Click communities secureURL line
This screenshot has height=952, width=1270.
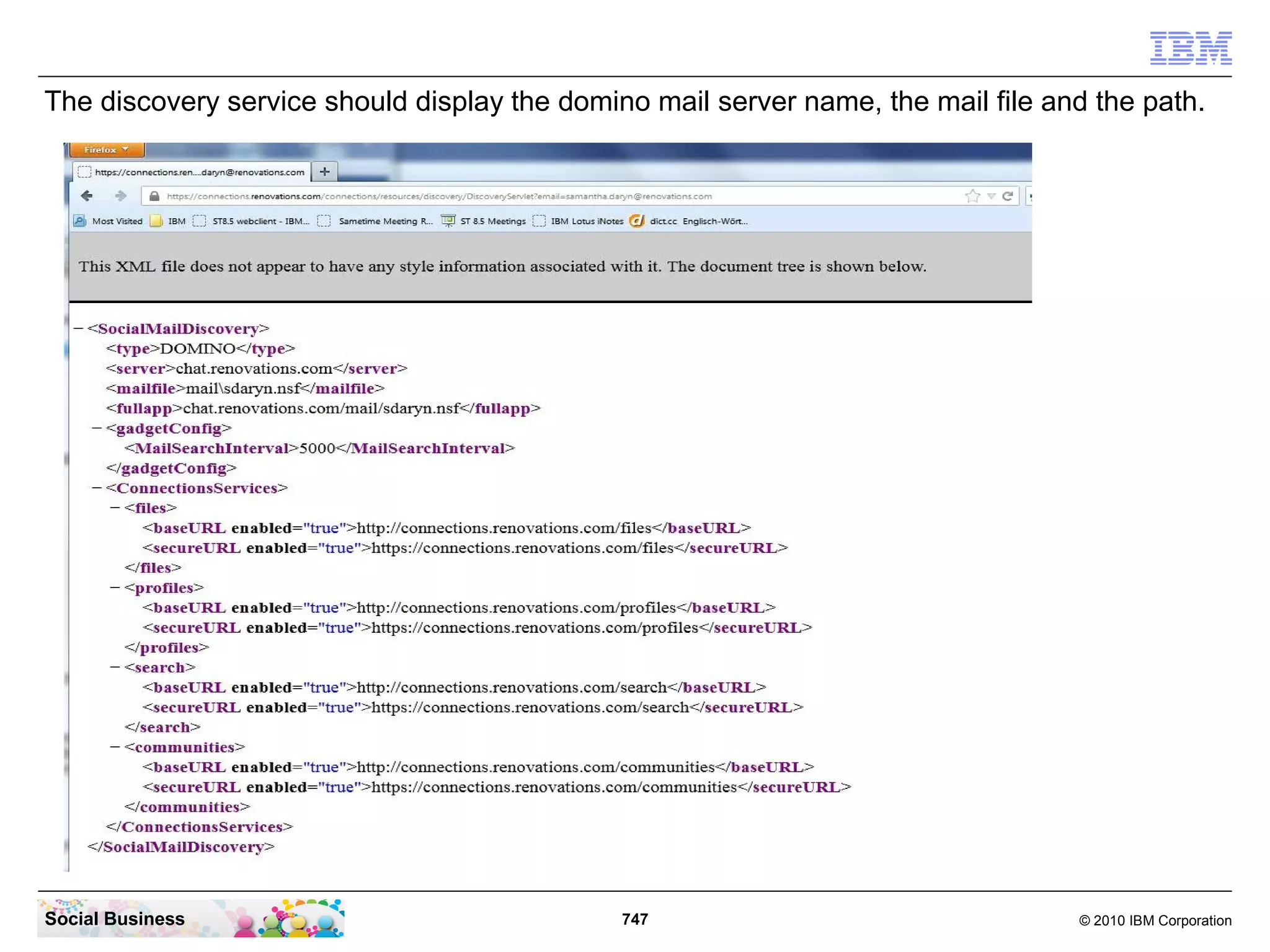click(x=497, y=787)
